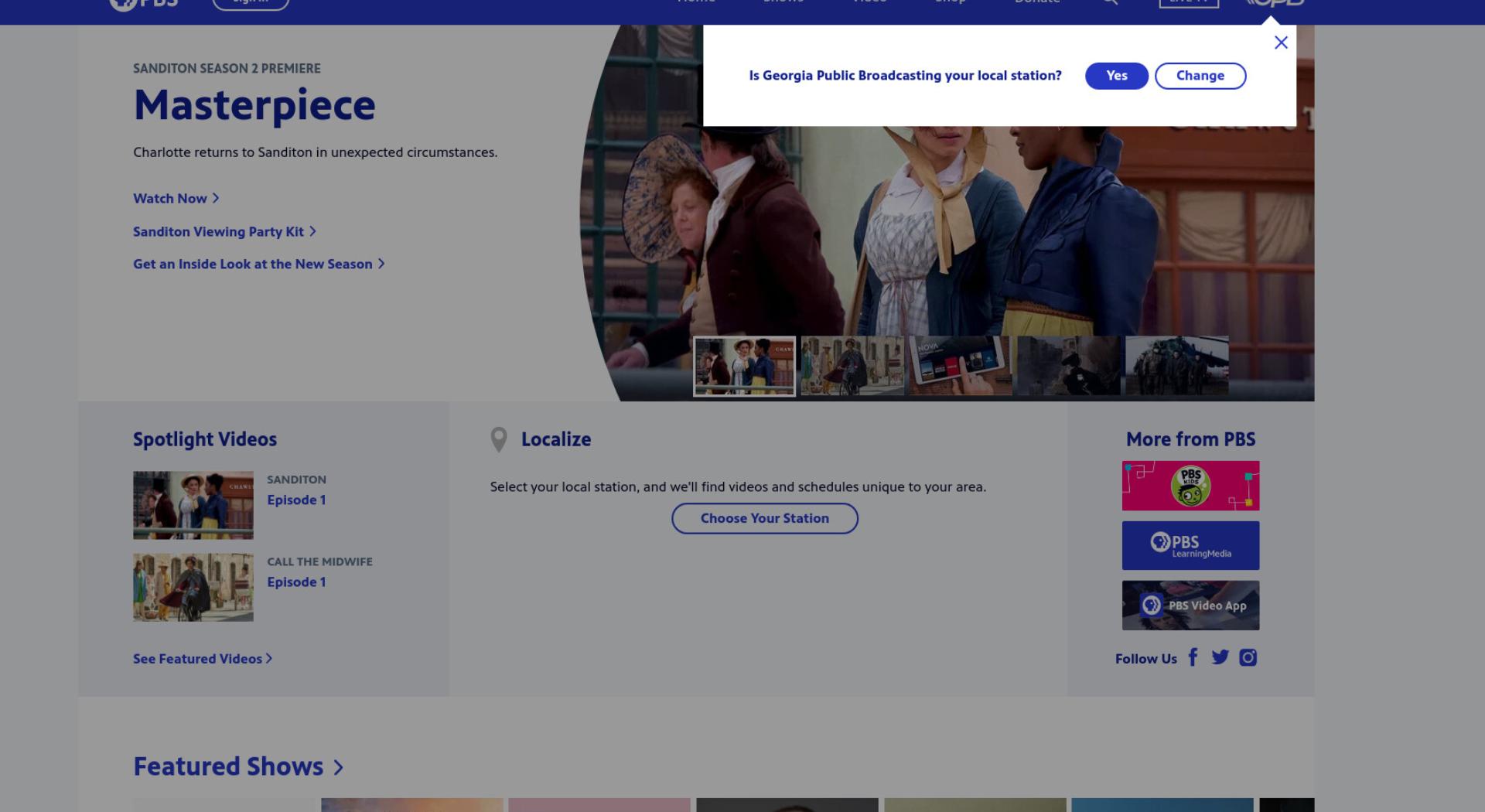Click the Change station button
Screen dimensions: 1485x812
(1200, 76)
